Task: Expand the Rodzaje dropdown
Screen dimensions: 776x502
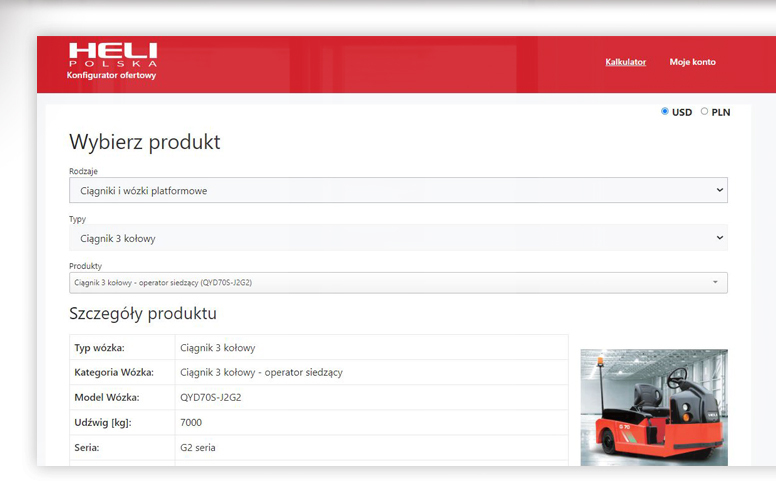Action: coord(398,190)
